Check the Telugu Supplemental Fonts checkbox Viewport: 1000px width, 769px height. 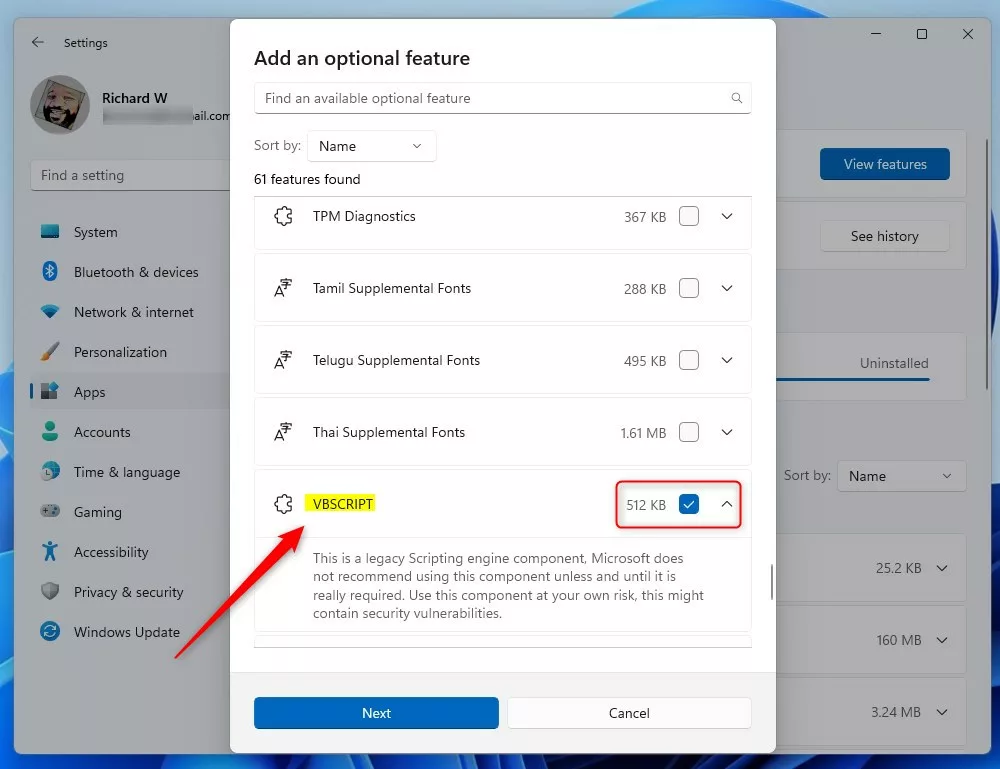689,360
